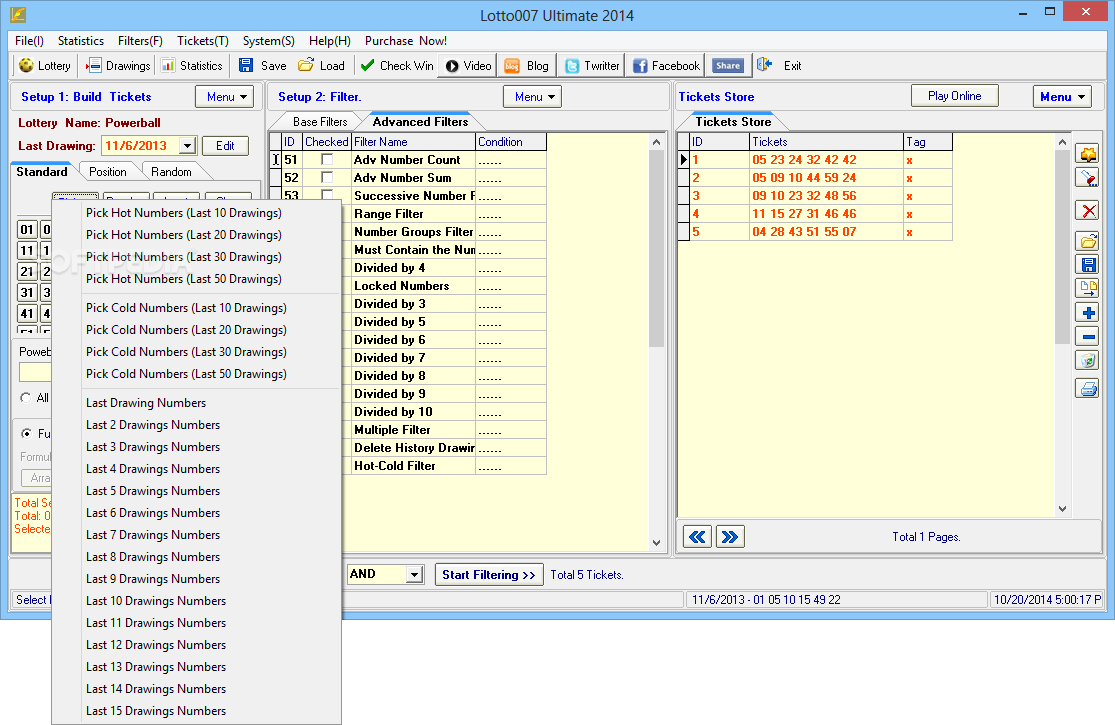Click the flashlight search icon in Tickets Store sidebar
This screenshot has width=1115, height=725.
1088,178
